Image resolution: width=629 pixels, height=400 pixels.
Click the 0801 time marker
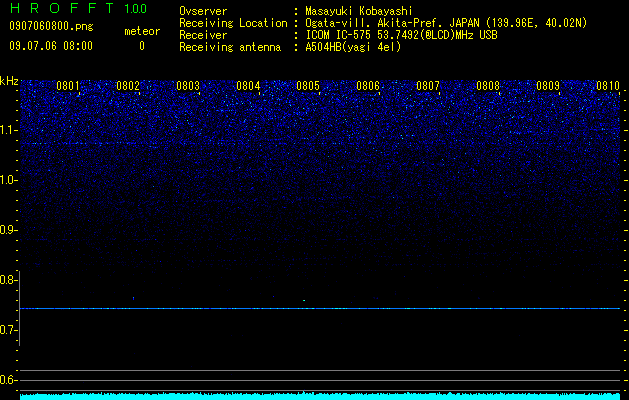pyautogui.click(x=68, y=86)
